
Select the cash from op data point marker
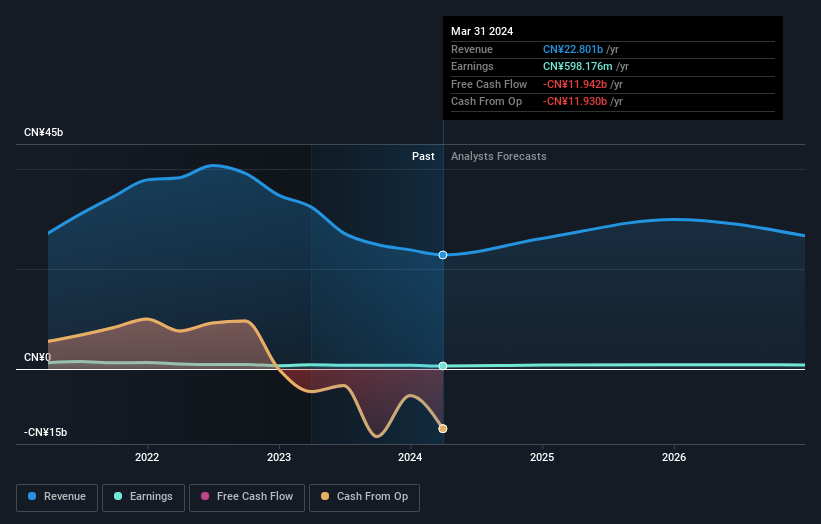click(443, 429)
